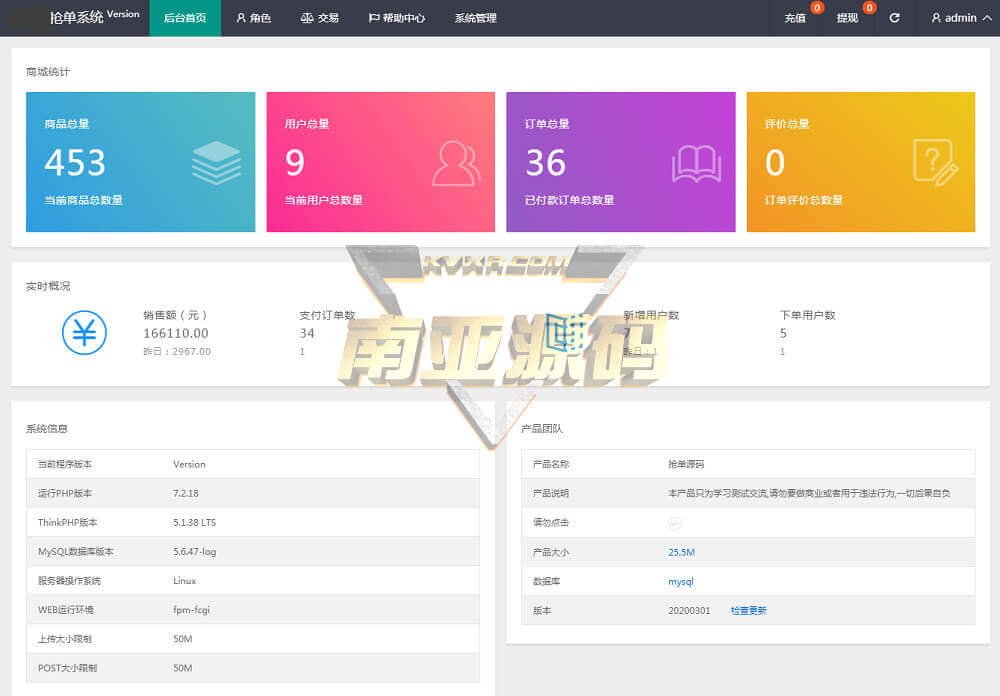
Task: Switch to the 后台首页 tab
Action: pyautogui.click(x=185, y=18)
